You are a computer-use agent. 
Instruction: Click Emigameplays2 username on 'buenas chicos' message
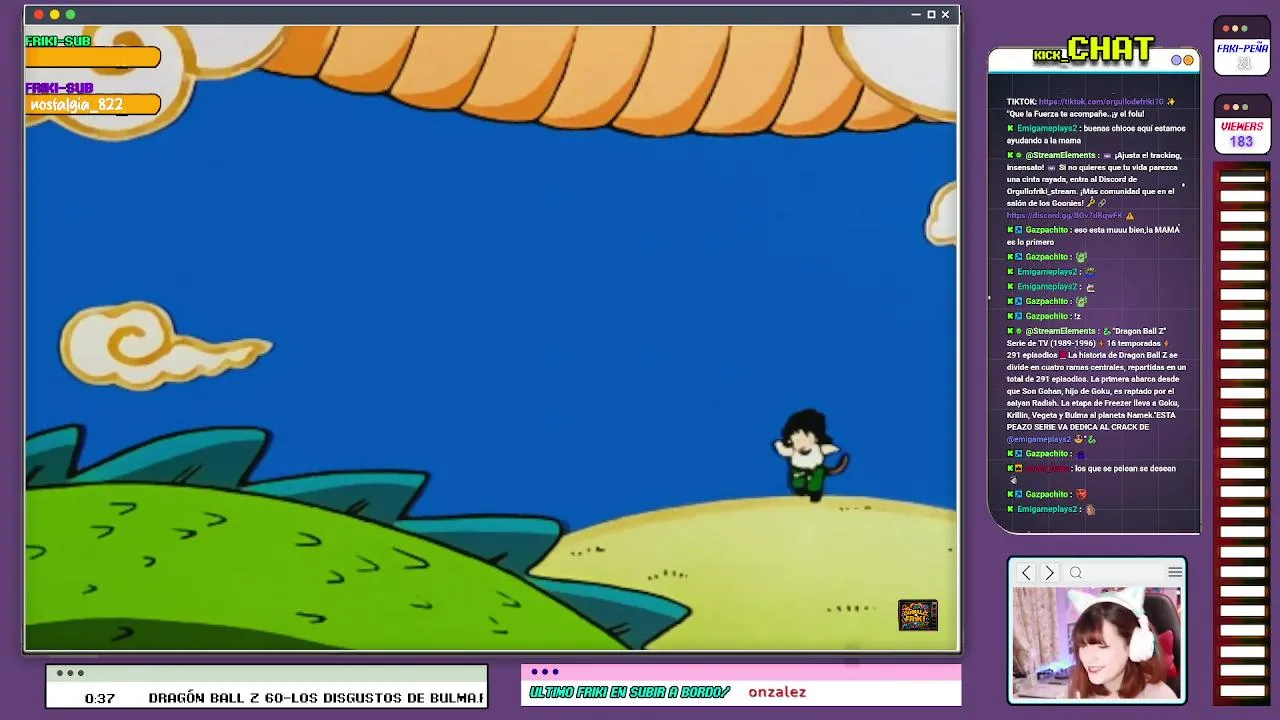[1047, 129]
